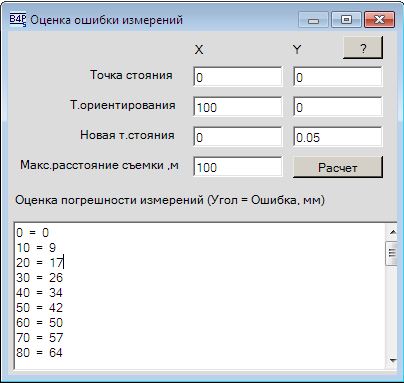Click the results scrollbar thumb

tap(392, 253)
